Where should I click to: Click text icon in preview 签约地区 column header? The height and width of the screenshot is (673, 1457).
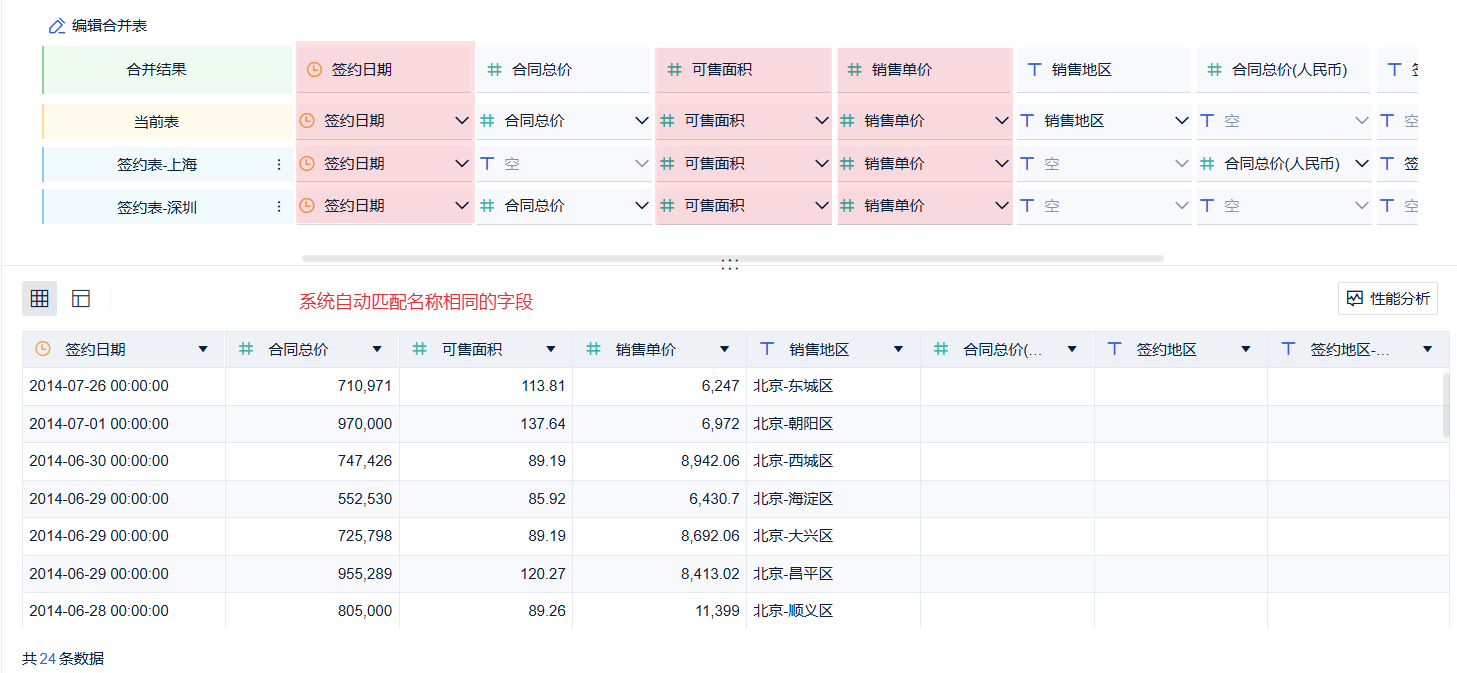(1116, 349)
